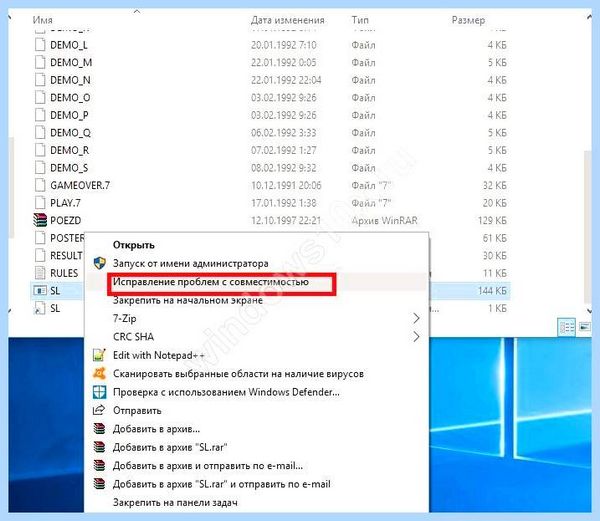Select the POSTER file
Viewport: 600px width, 521px height.
pyautogui.click(x=67, y=238)
